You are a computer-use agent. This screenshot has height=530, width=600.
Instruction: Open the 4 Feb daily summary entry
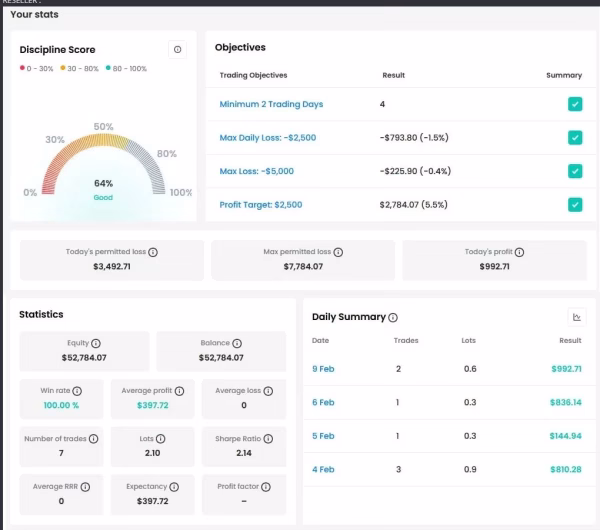coord(323,470)
